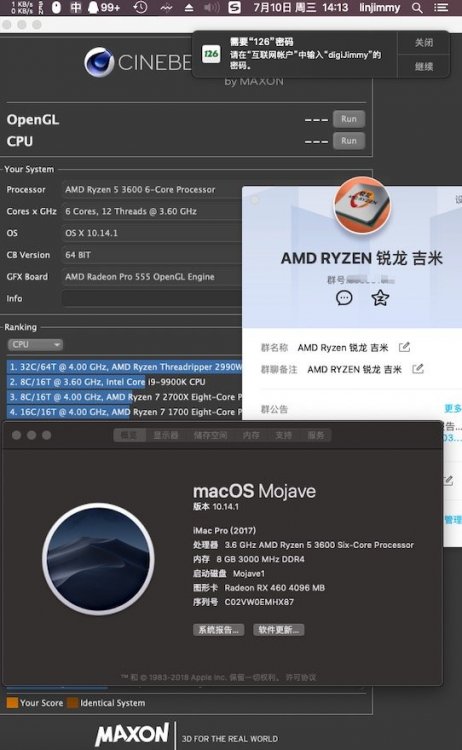
Task: Open Spotlight search magnifier icon
Action: [x=417, y=8]
